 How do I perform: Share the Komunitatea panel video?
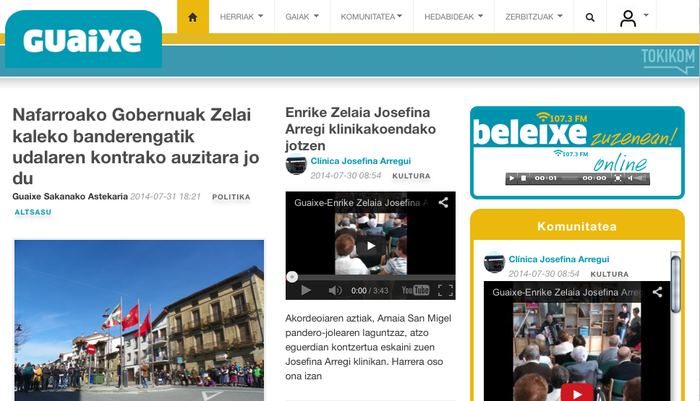(x=657, y=292)
